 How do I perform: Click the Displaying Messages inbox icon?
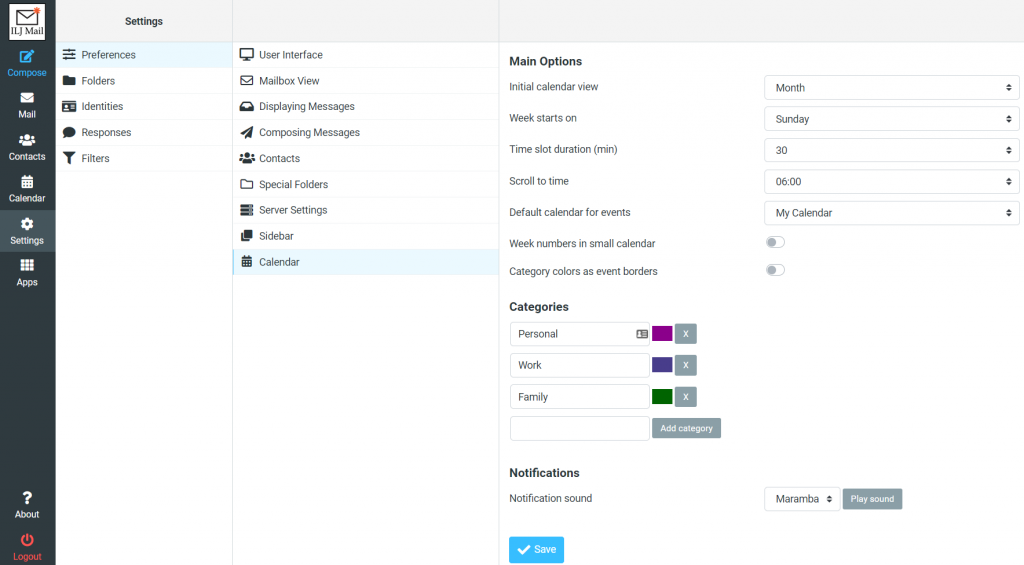pyautogui.click(x=246, y=106)
